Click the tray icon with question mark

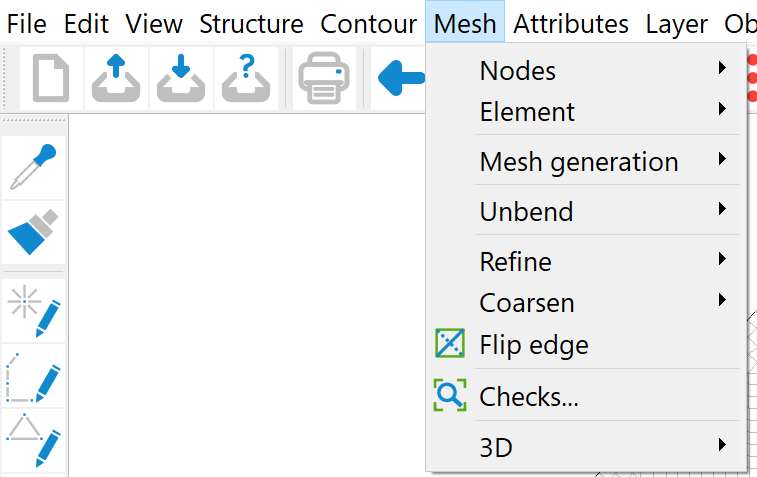click(x=245, y=78)
